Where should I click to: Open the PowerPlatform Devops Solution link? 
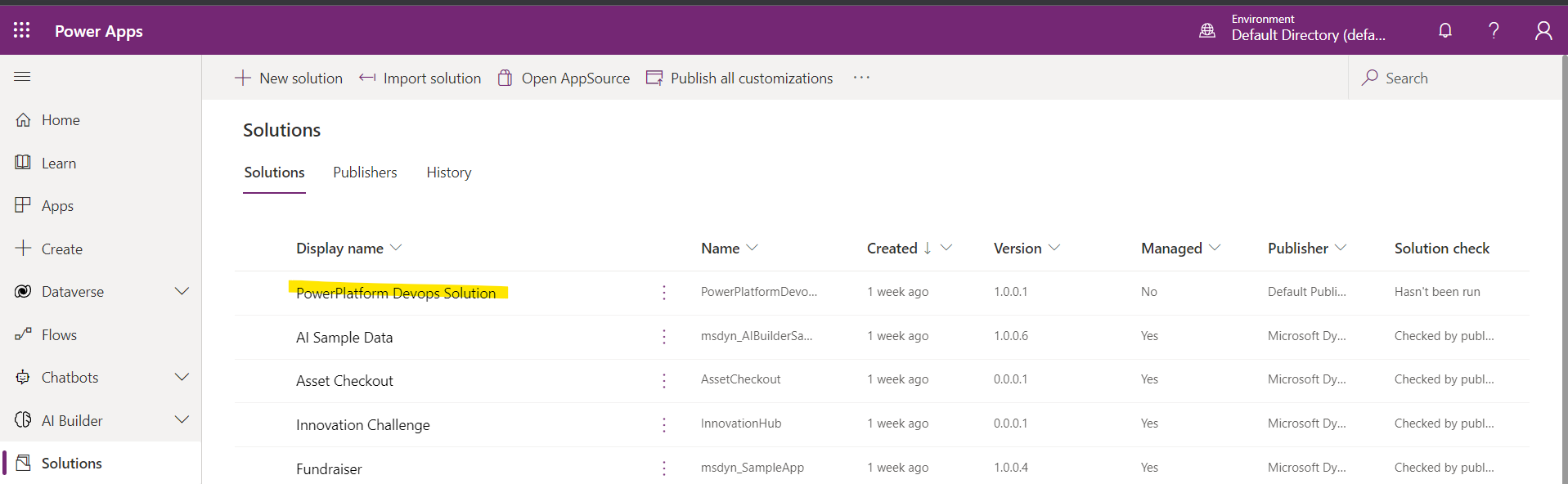coord(396,293)
